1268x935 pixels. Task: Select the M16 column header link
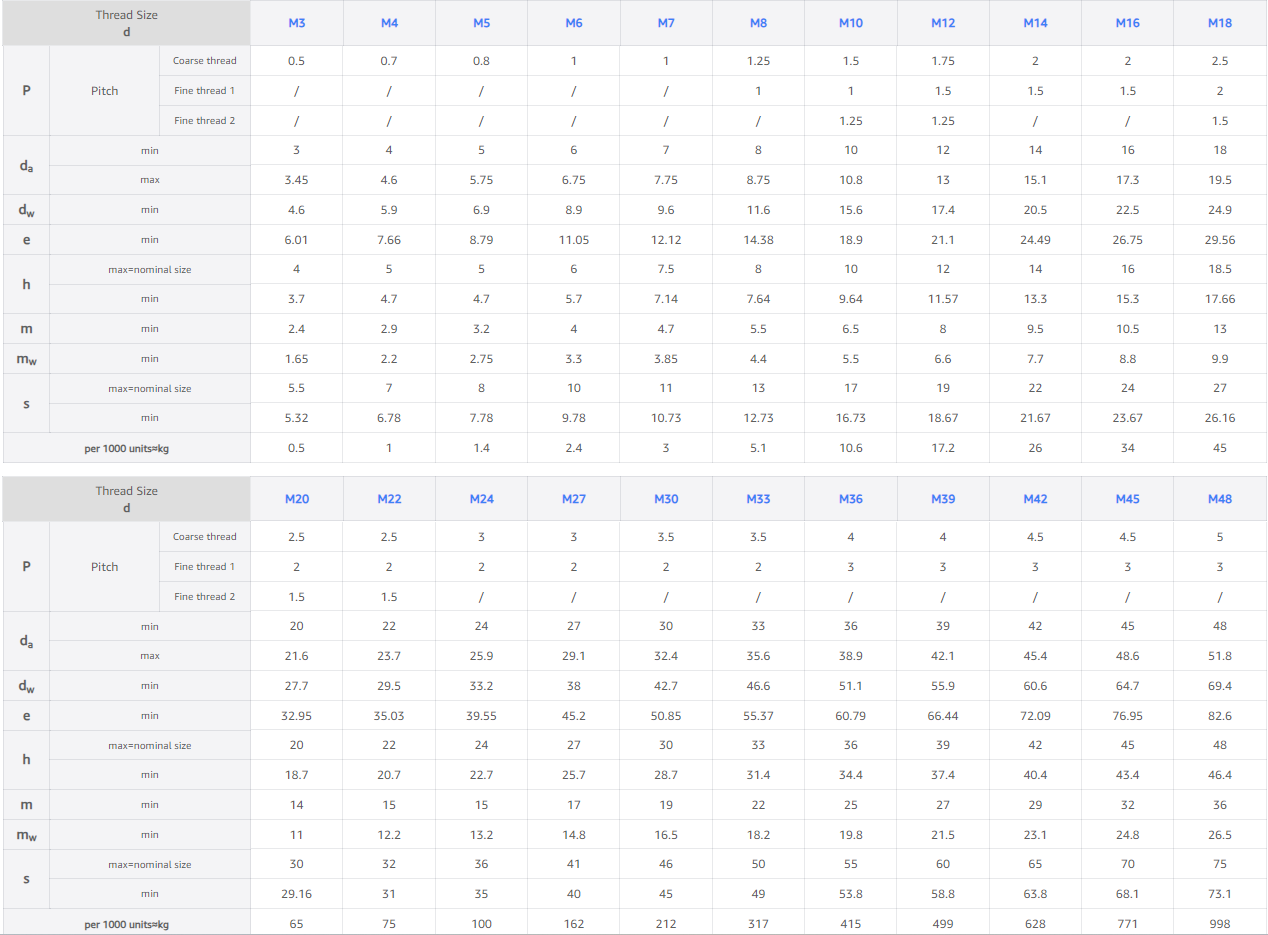tap(1128, 23)
